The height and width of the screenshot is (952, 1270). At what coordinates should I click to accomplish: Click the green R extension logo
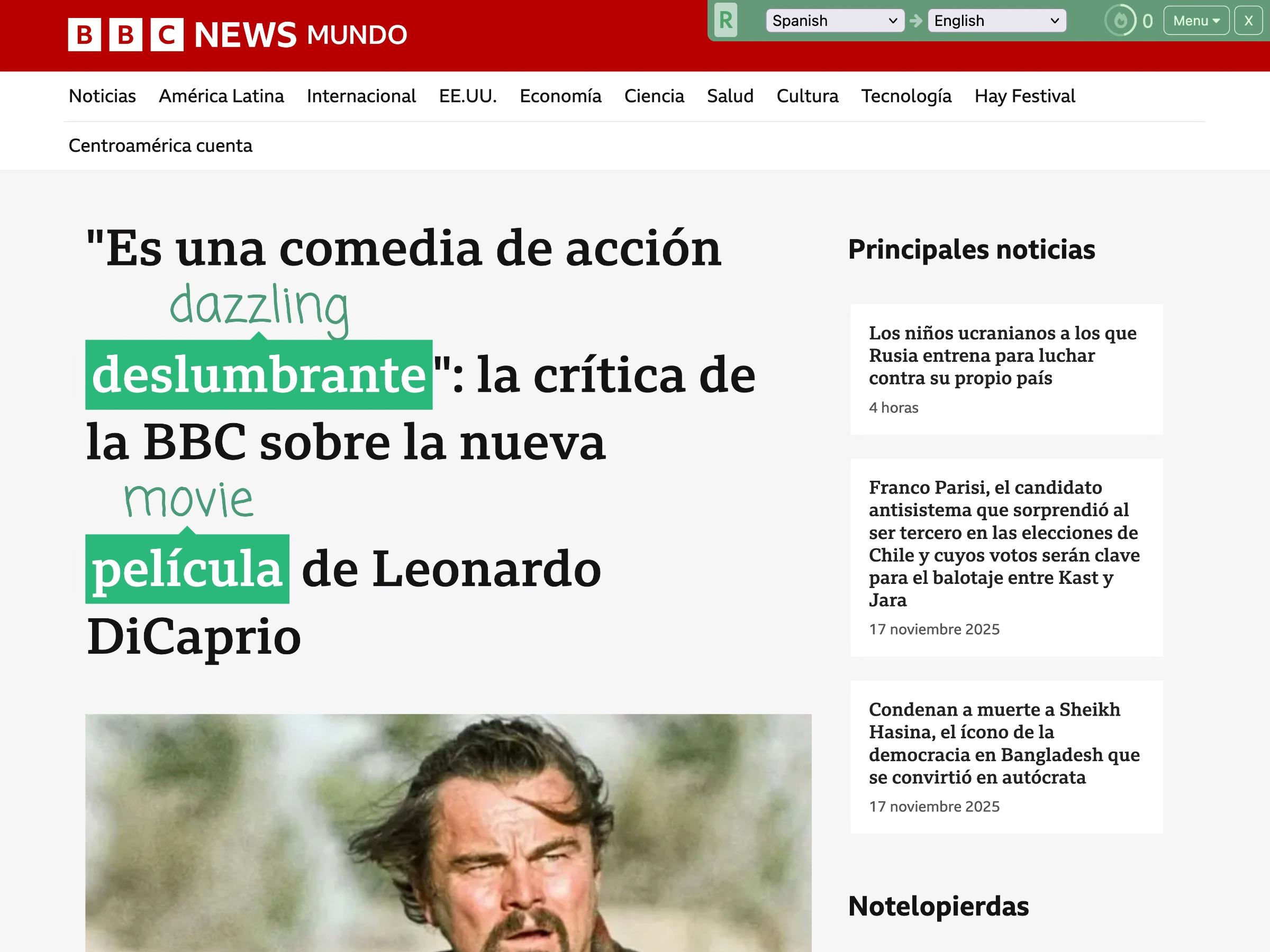point(725,21)
